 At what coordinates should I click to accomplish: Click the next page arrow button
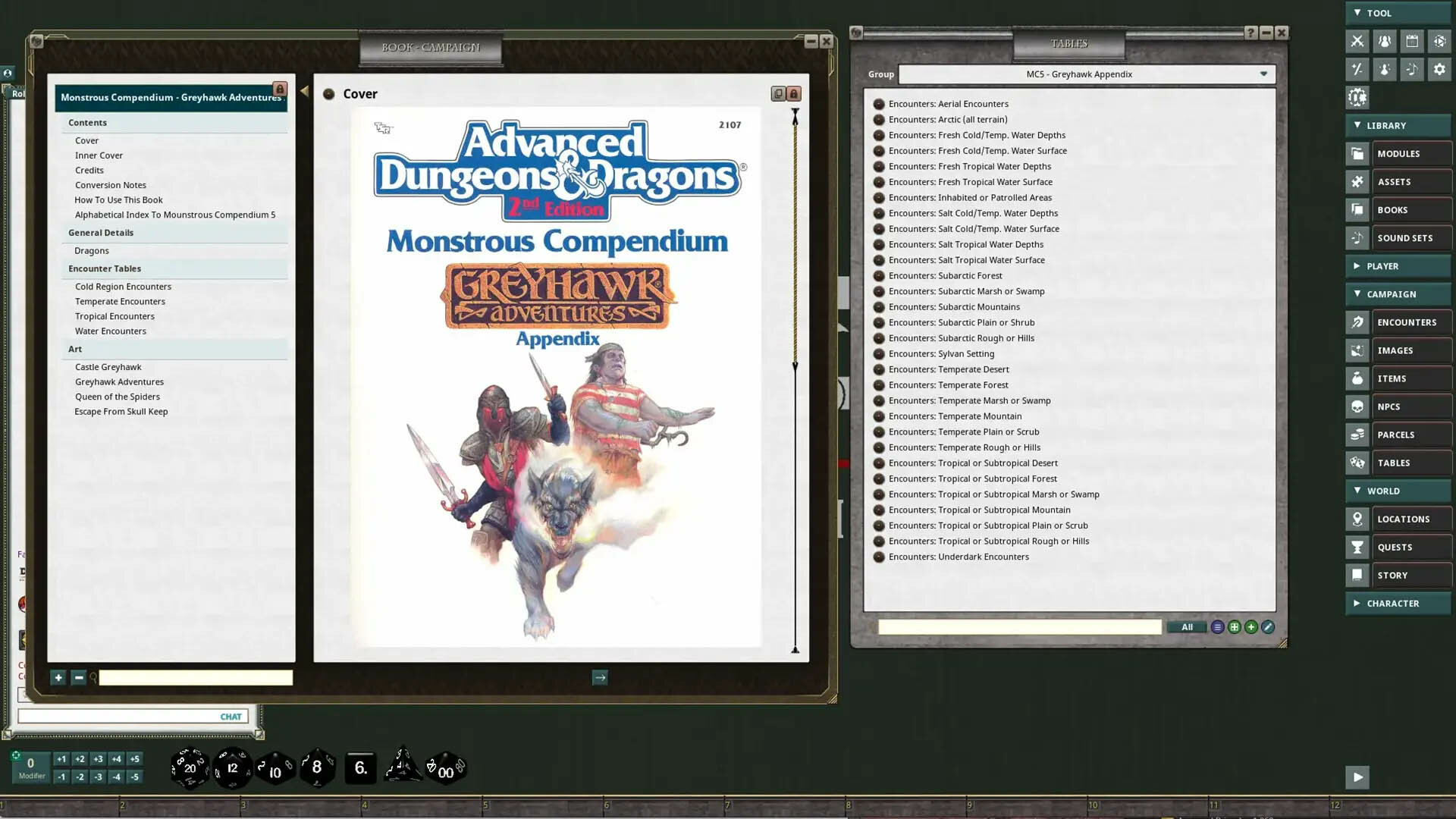click(x=600, y=677)
